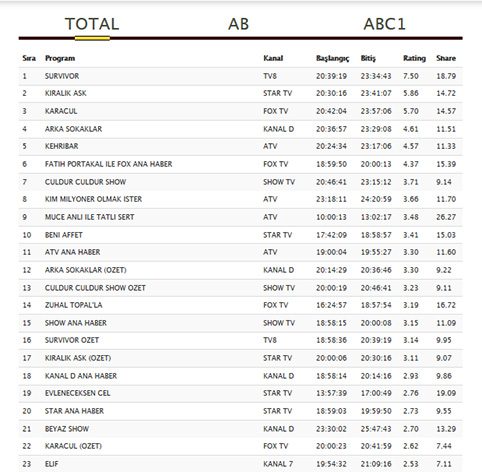Click the Program column header
This screenshot has height=472, width=482.
(60, 58)
